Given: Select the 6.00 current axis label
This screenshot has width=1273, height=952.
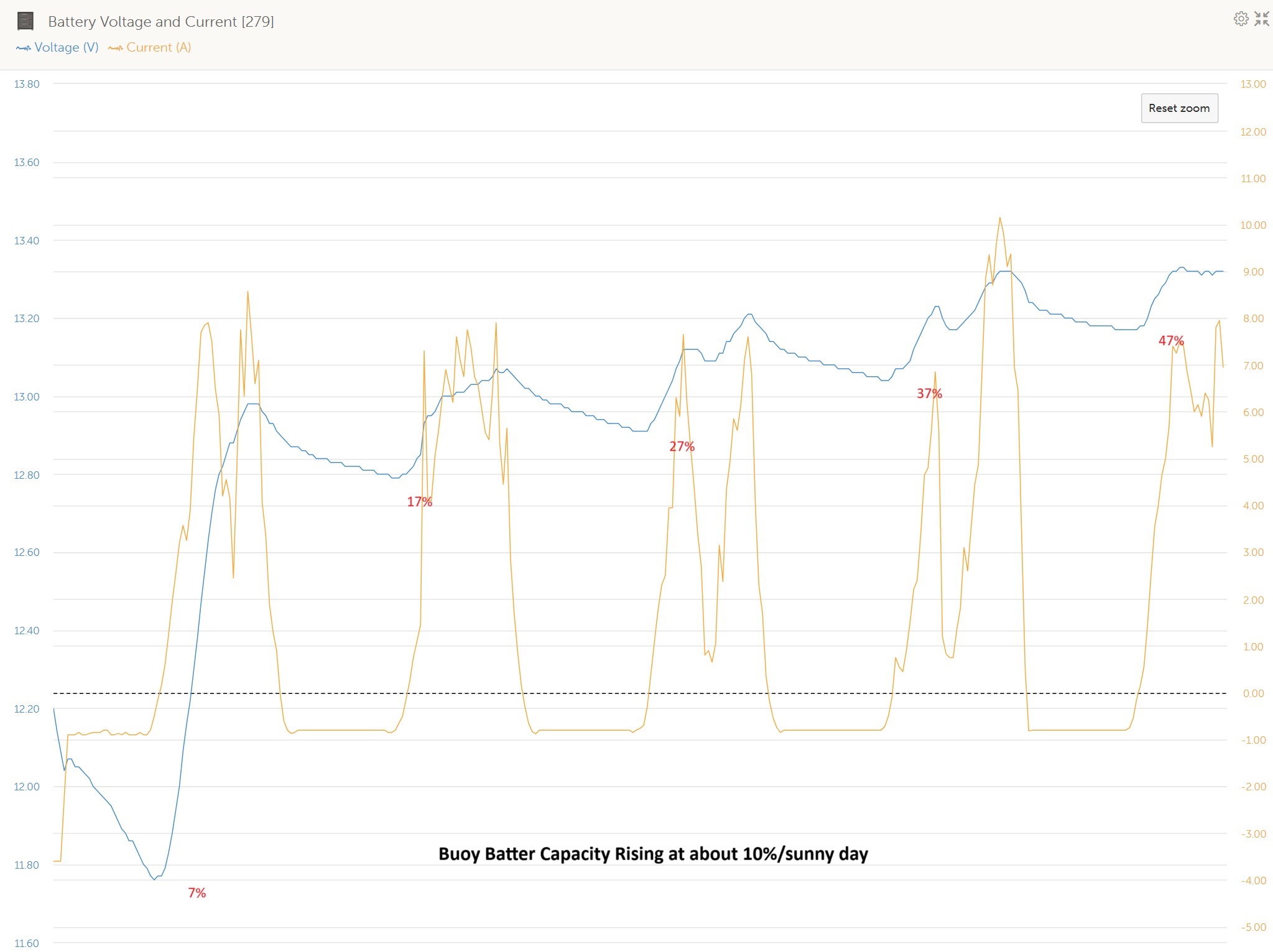Looking at the screenshot, I should click(x=1253, y=412).
